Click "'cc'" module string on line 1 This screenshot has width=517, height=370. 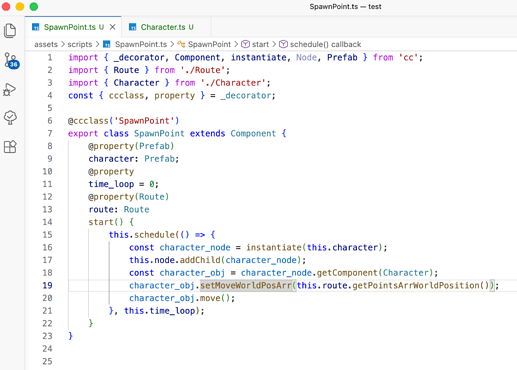click(x=408, y=57)
